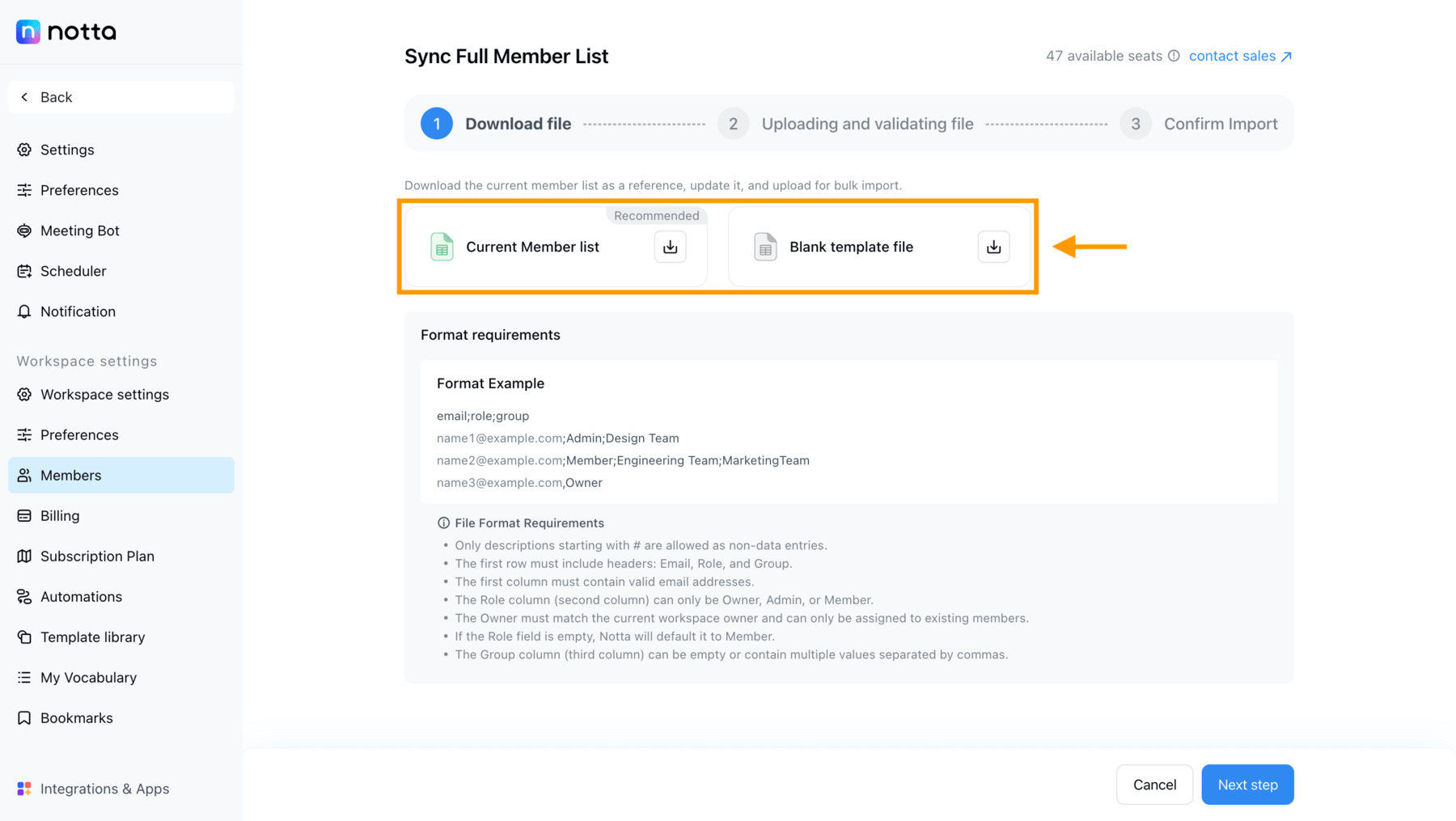1456x821 pixels.
Task: Download the Current Member list file
Action: (x=671, y=247)
